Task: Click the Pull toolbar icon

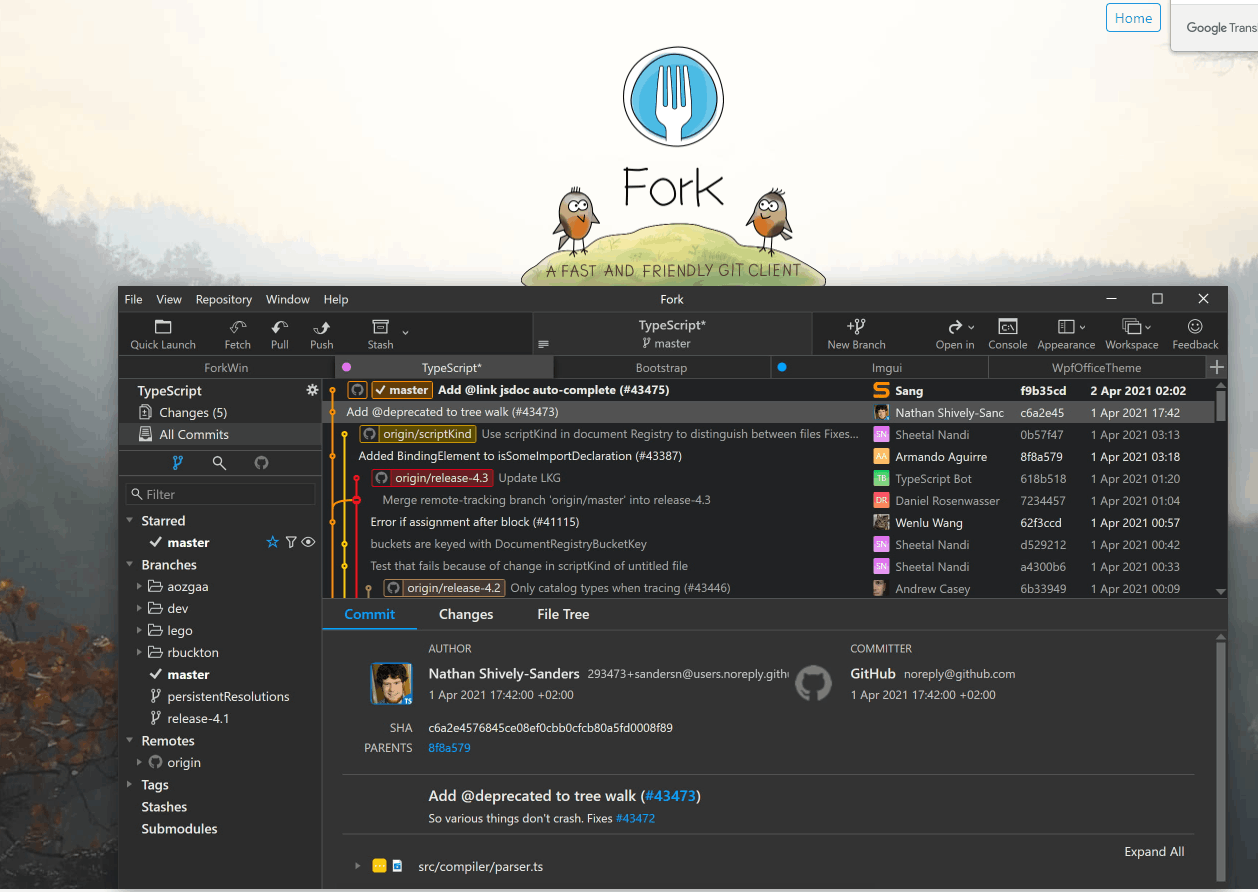Action: pyautogui.click(x=280, y=327)
